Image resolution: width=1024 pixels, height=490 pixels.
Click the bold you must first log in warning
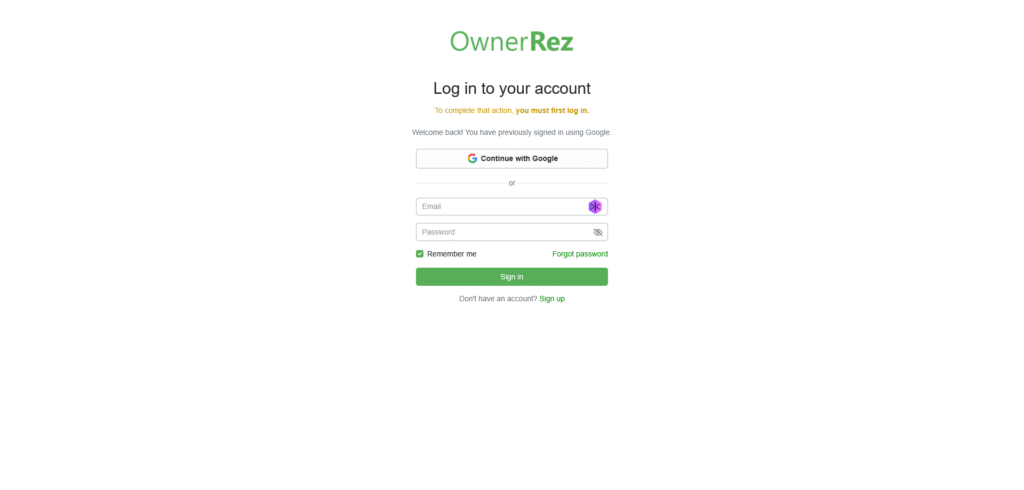pos(552,110)
